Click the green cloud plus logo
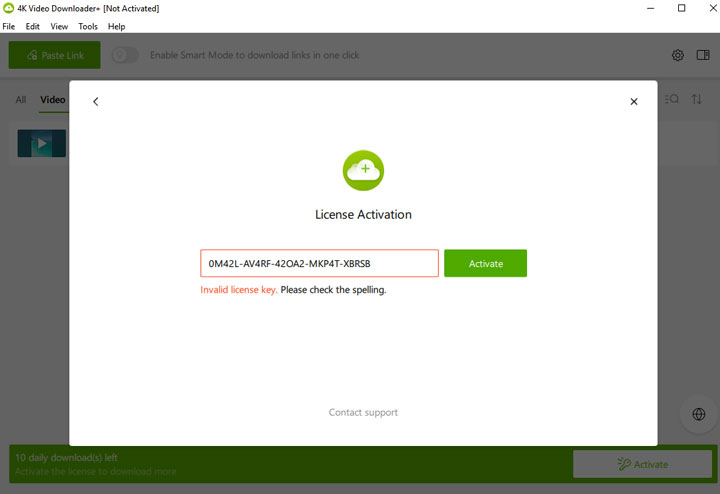Screen dimensions: 720x494 (363, 170)
